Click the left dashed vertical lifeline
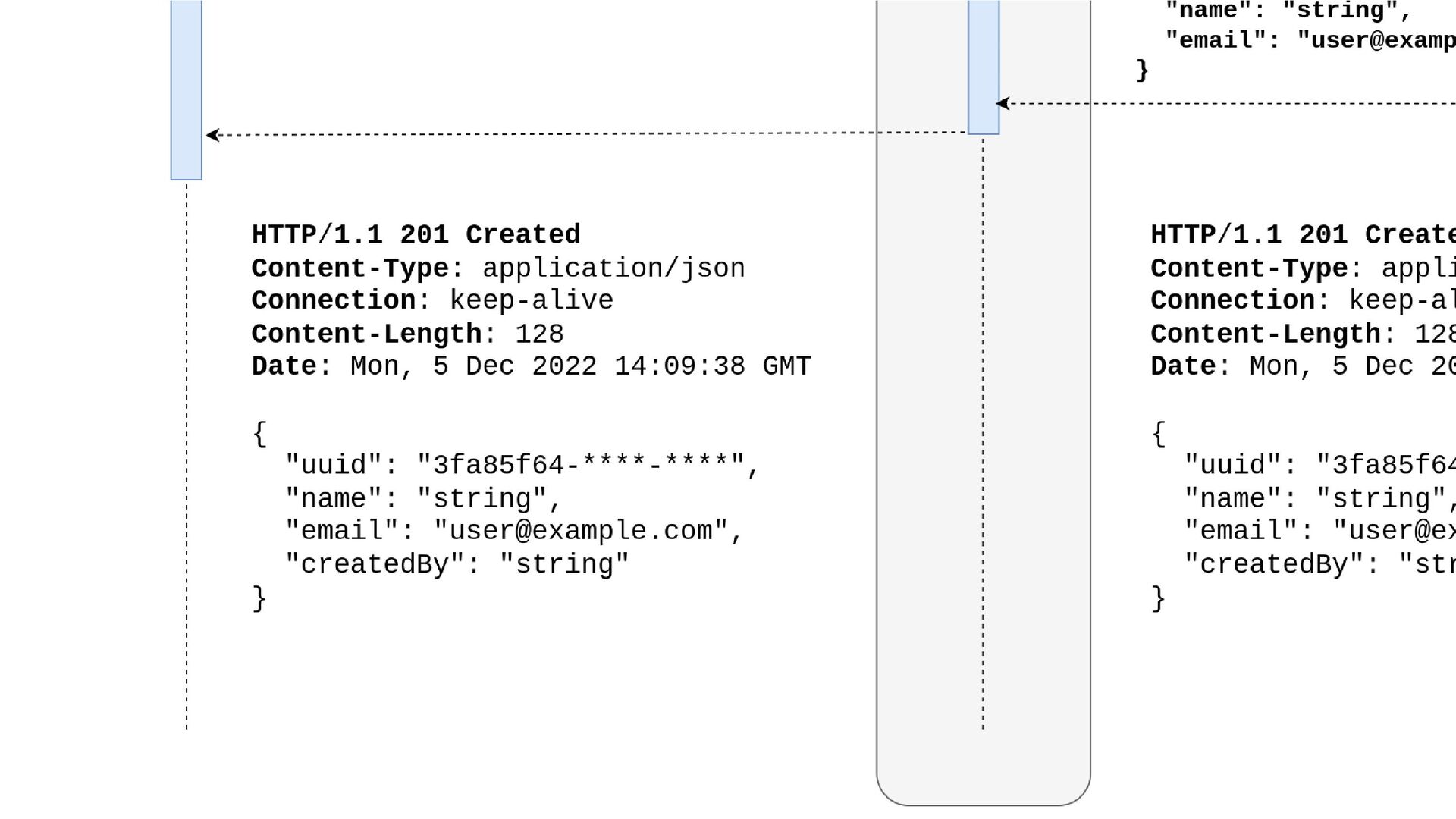 (x=187, y=455)
